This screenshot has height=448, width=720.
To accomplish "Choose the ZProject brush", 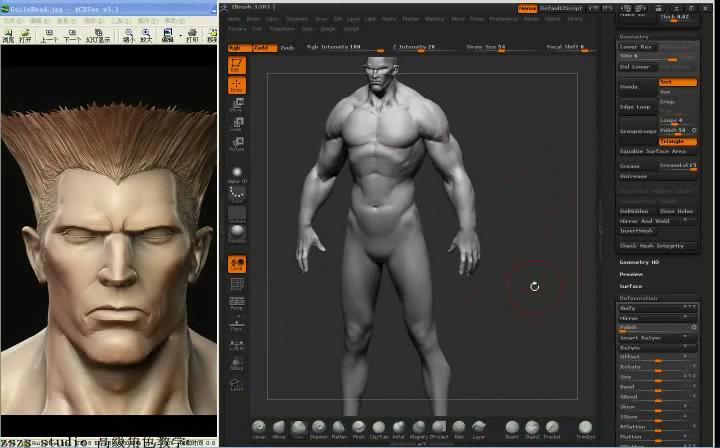I will (x=439, y=430).
